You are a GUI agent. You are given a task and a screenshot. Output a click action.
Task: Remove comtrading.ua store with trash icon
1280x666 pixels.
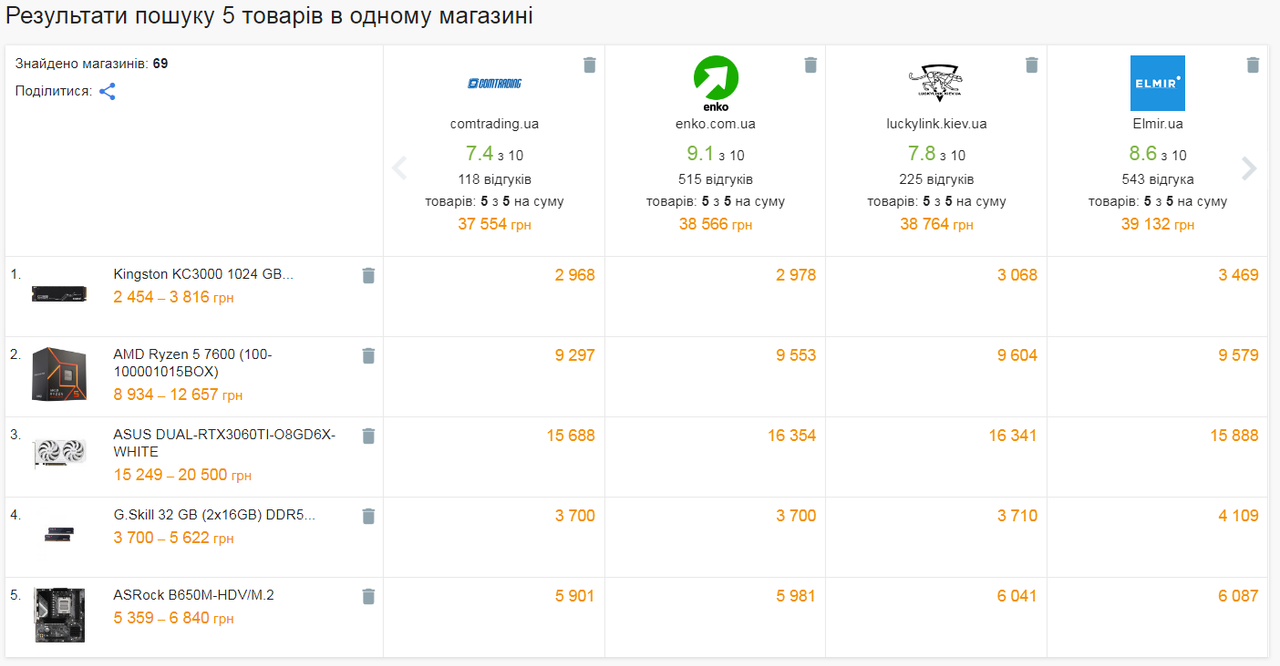pos(589,65)
